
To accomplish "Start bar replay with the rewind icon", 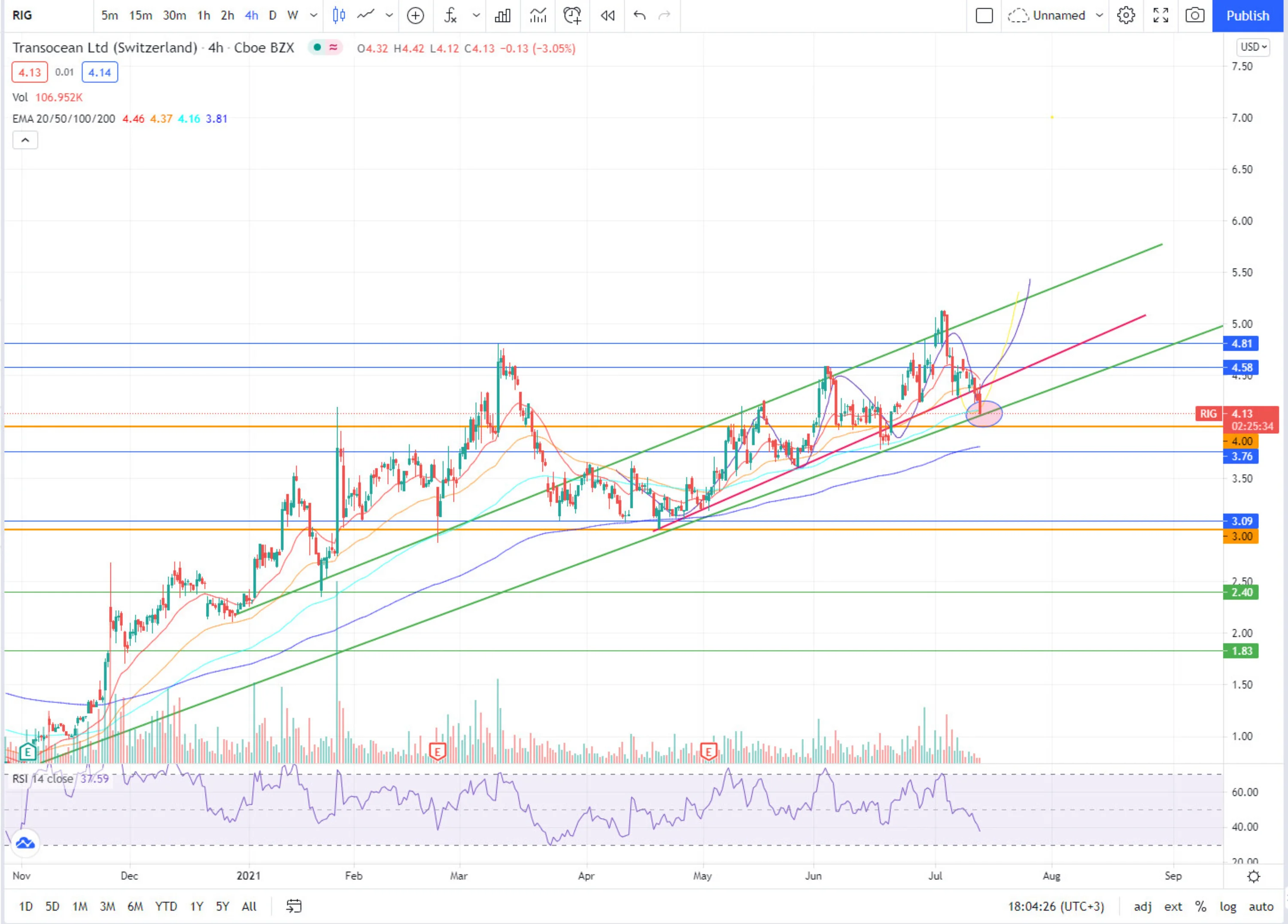I will click(608, 15).
